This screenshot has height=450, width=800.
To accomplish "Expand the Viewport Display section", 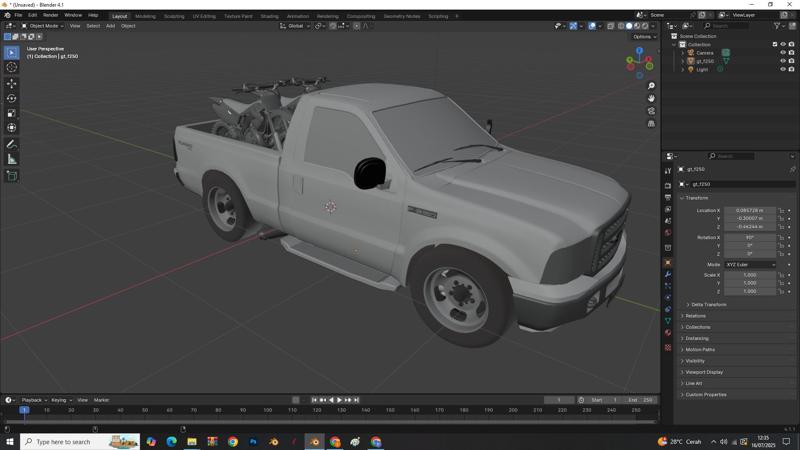I will coord(704,372).
